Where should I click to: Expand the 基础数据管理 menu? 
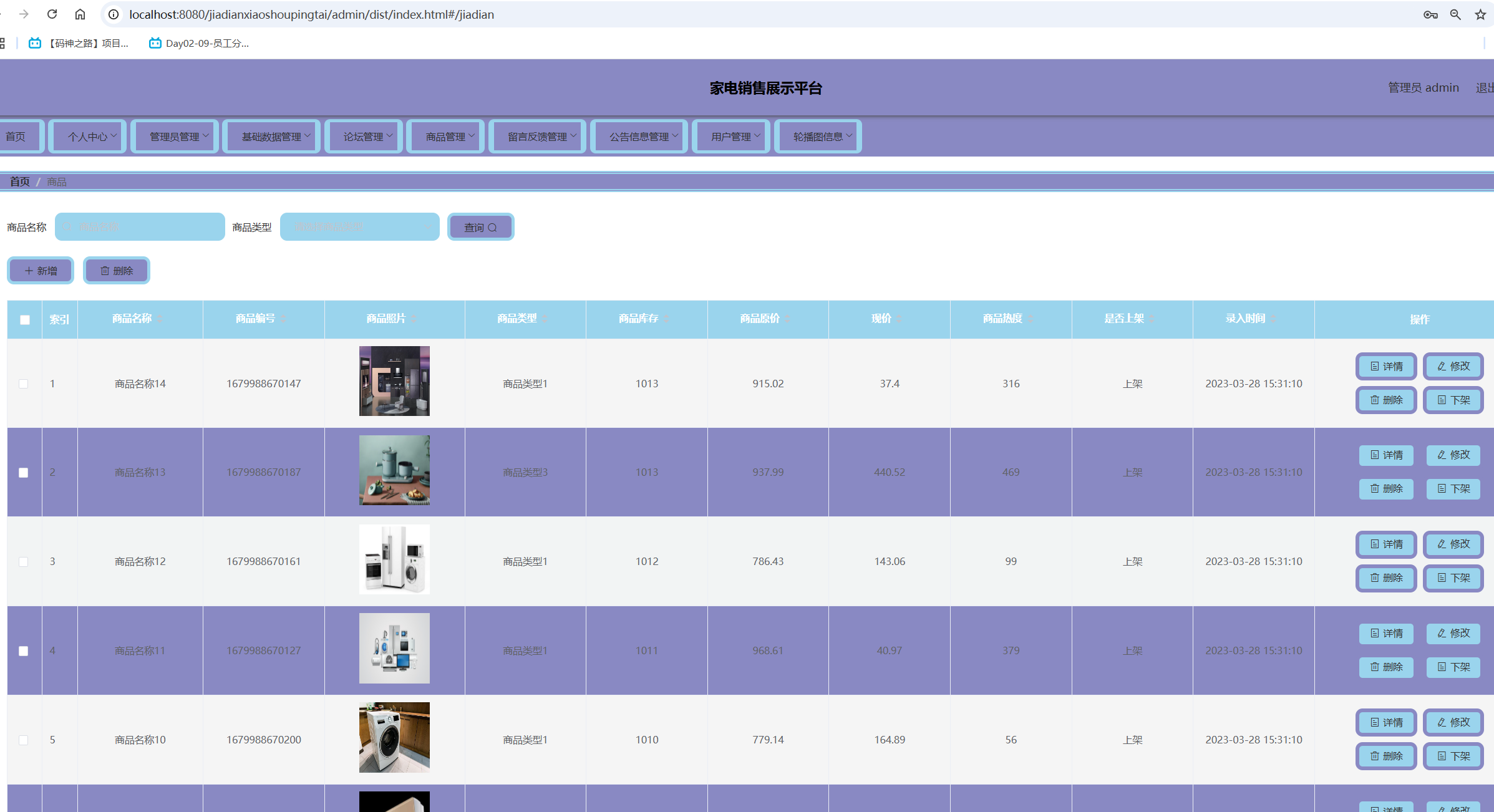pyautogui.click(x=271, y=137)
